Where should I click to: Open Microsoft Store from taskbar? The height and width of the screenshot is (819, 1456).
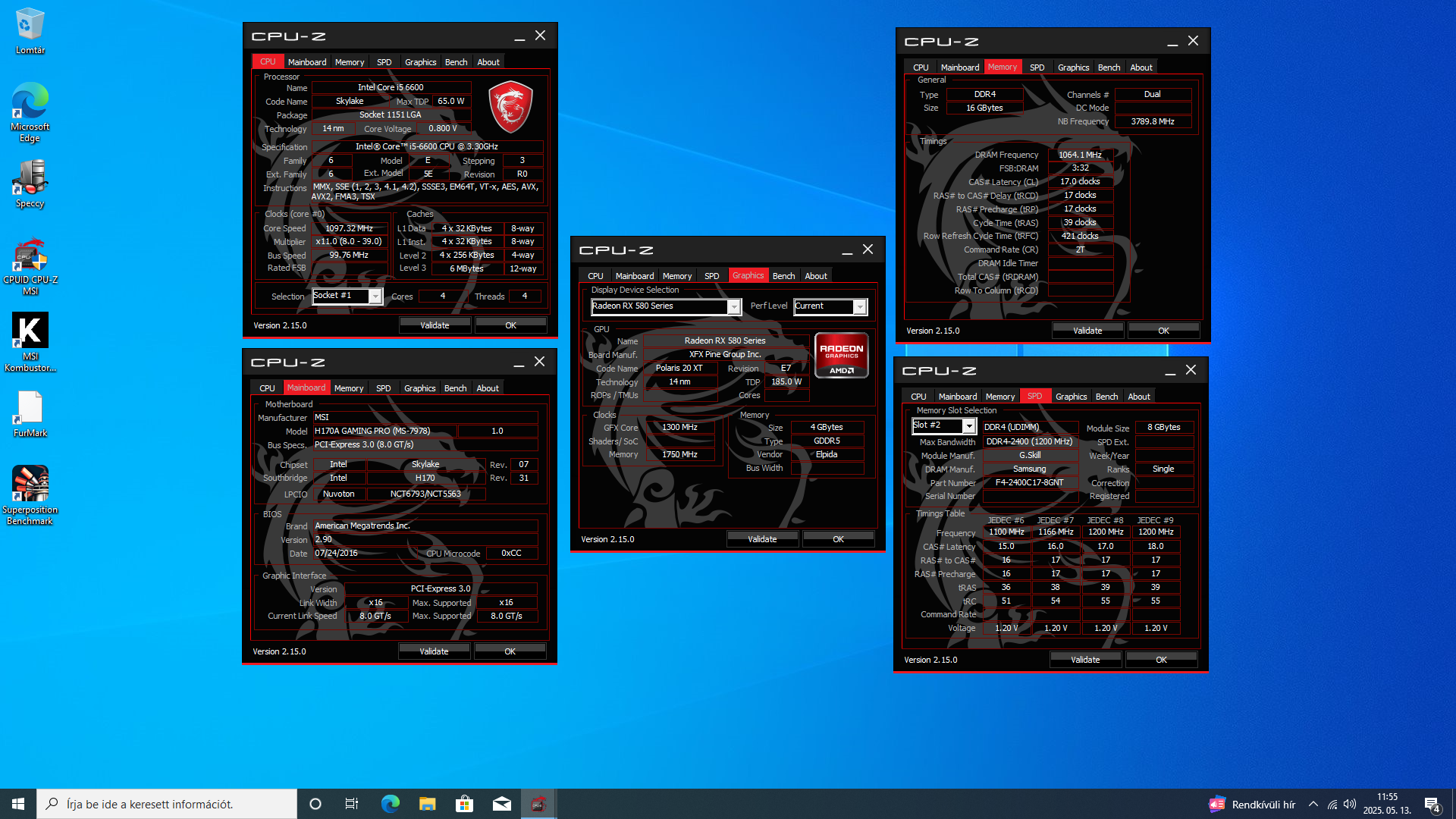click(x=464, y=804)
